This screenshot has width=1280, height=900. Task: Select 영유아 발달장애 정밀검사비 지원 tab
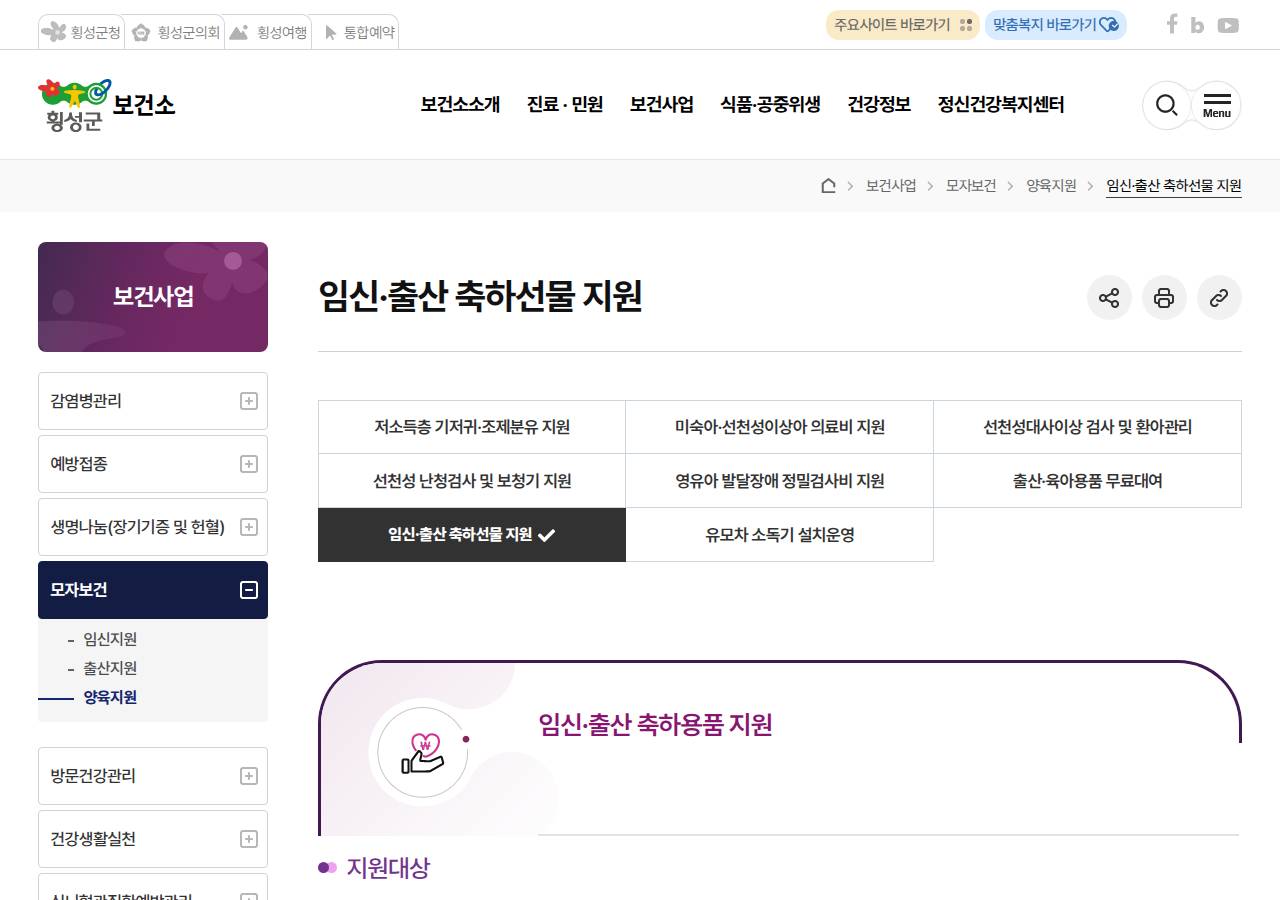point(780,481)
